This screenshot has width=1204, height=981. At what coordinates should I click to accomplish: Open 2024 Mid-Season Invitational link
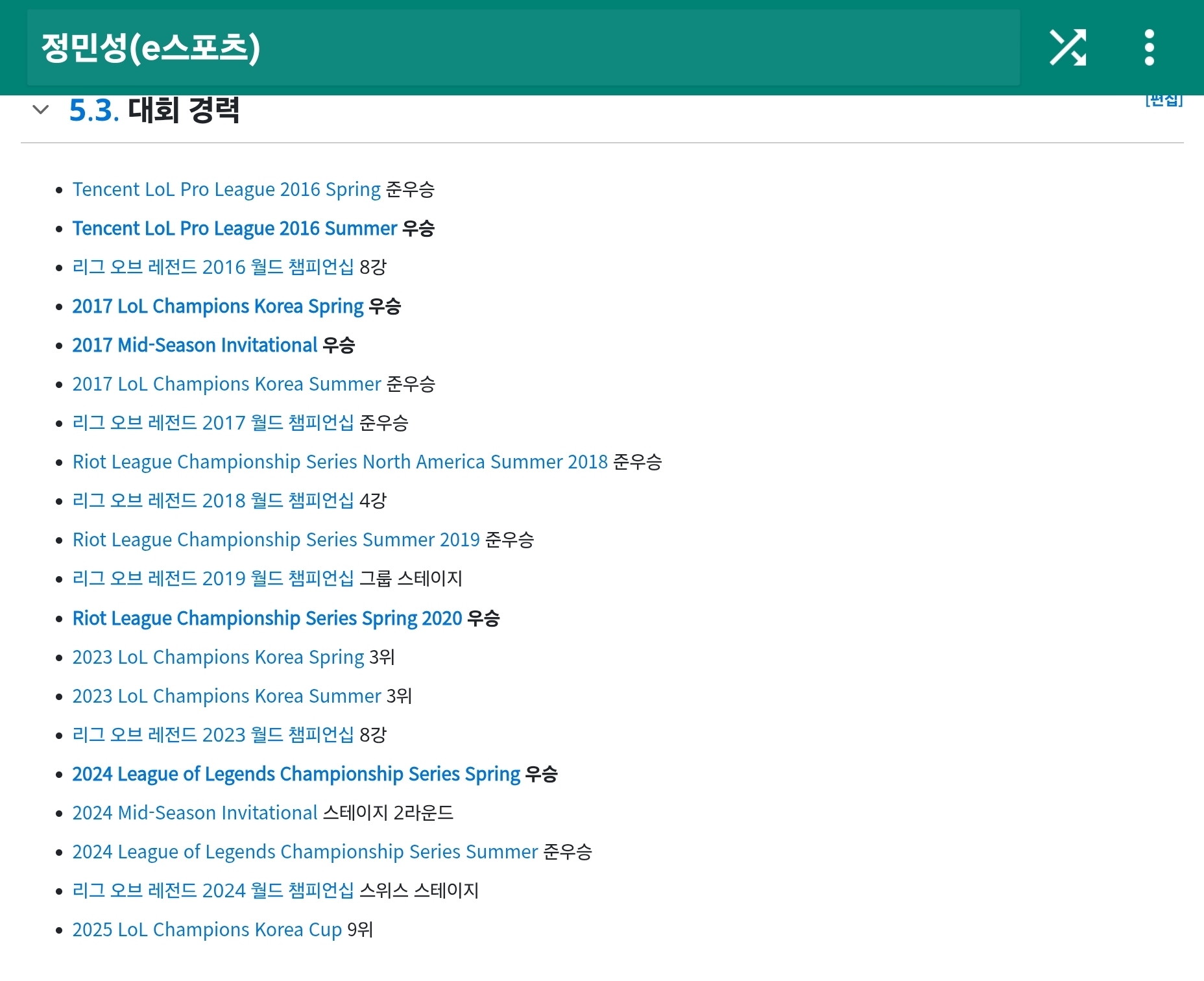[195, 813]
